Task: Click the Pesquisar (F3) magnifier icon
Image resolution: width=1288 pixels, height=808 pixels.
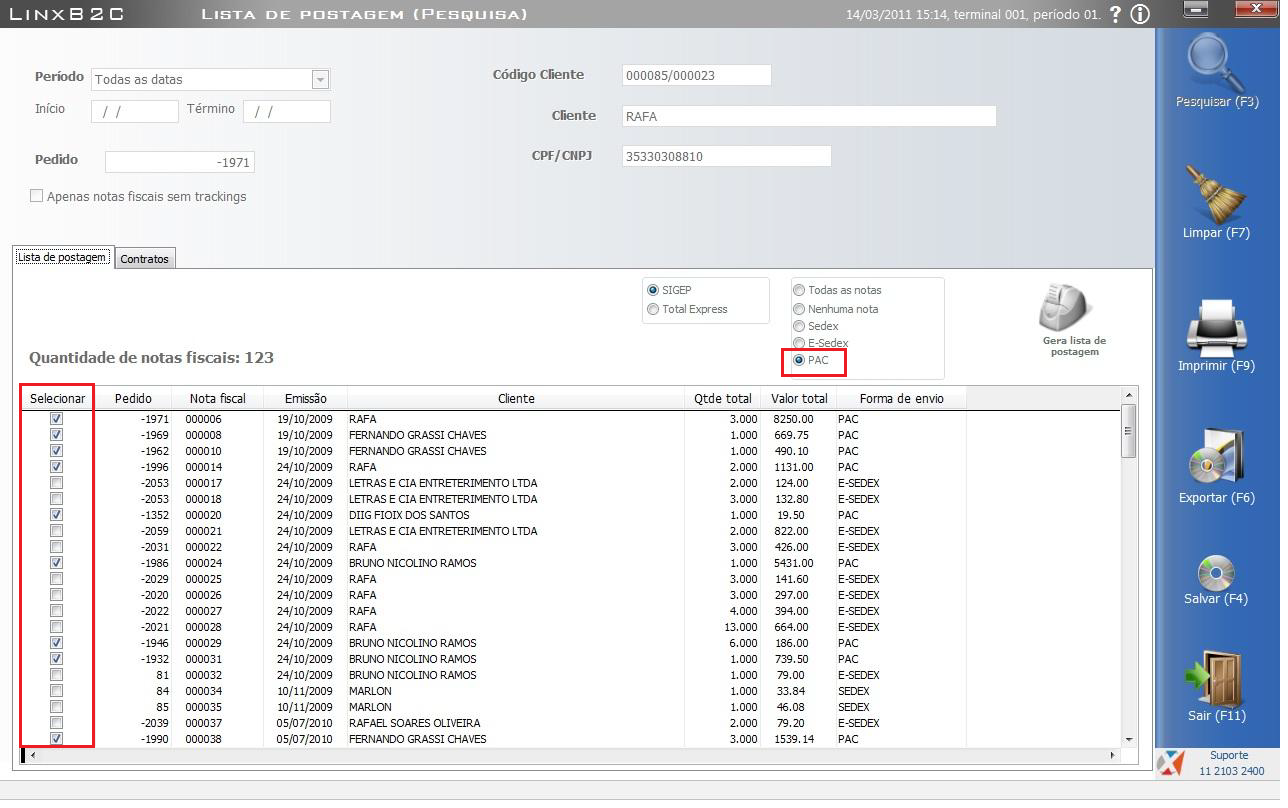Action: (1216, 64)
